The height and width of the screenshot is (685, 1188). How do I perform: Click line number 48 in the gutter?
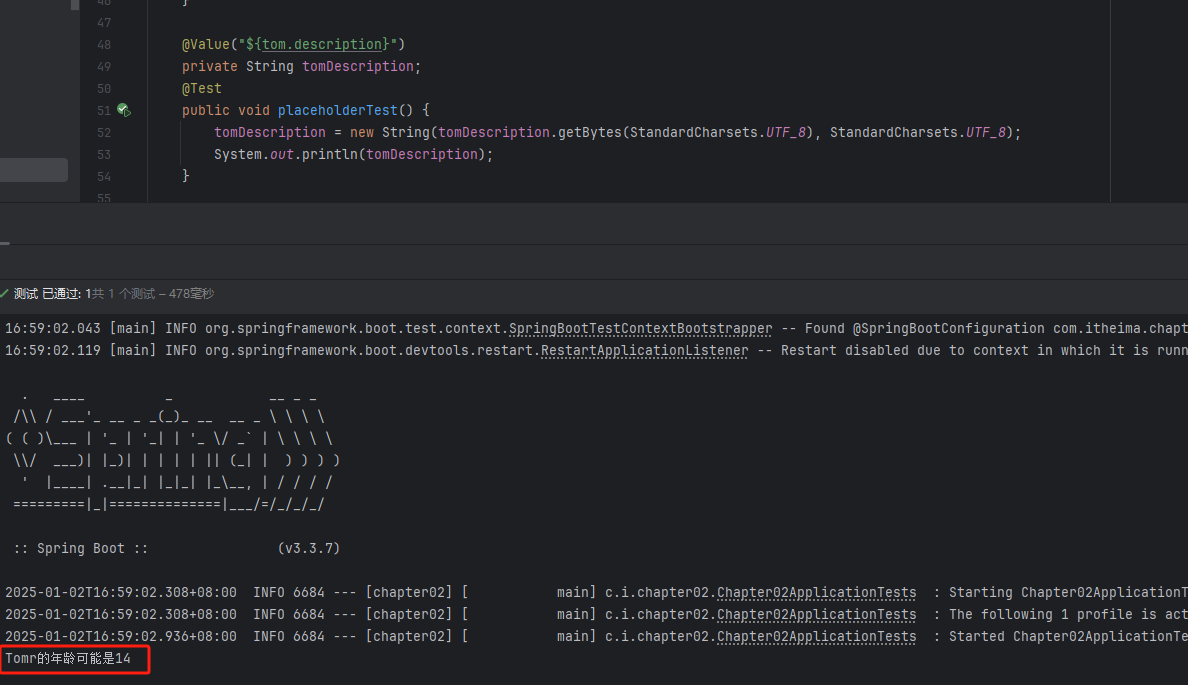click(x=104, y=44)
